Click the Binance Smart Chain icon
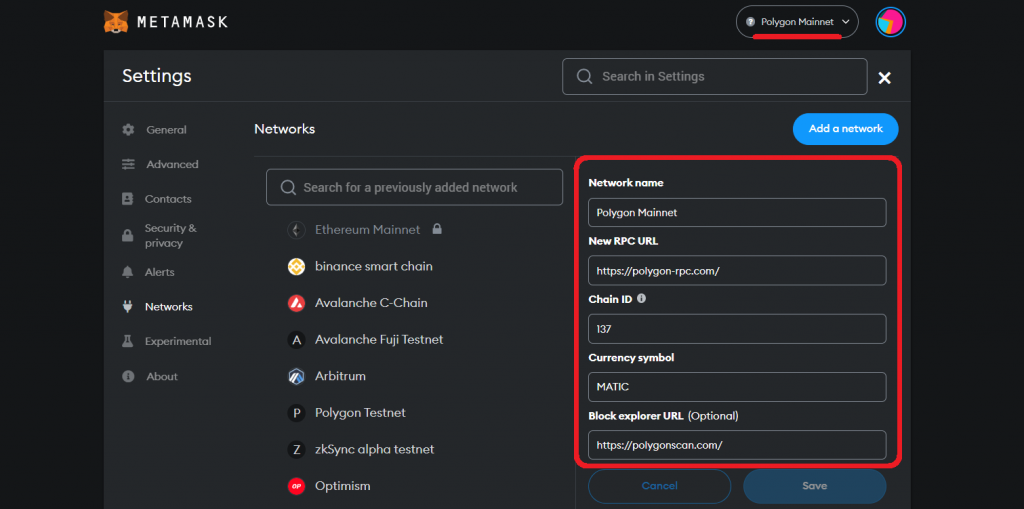 296,267
